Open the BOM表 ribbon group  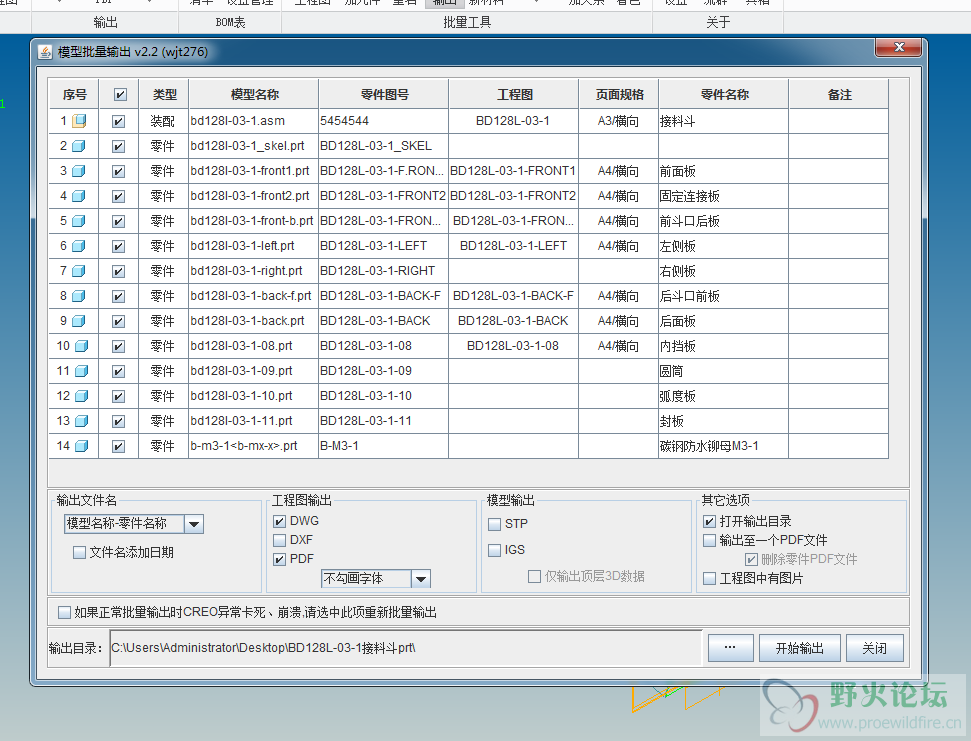[230, 22]
